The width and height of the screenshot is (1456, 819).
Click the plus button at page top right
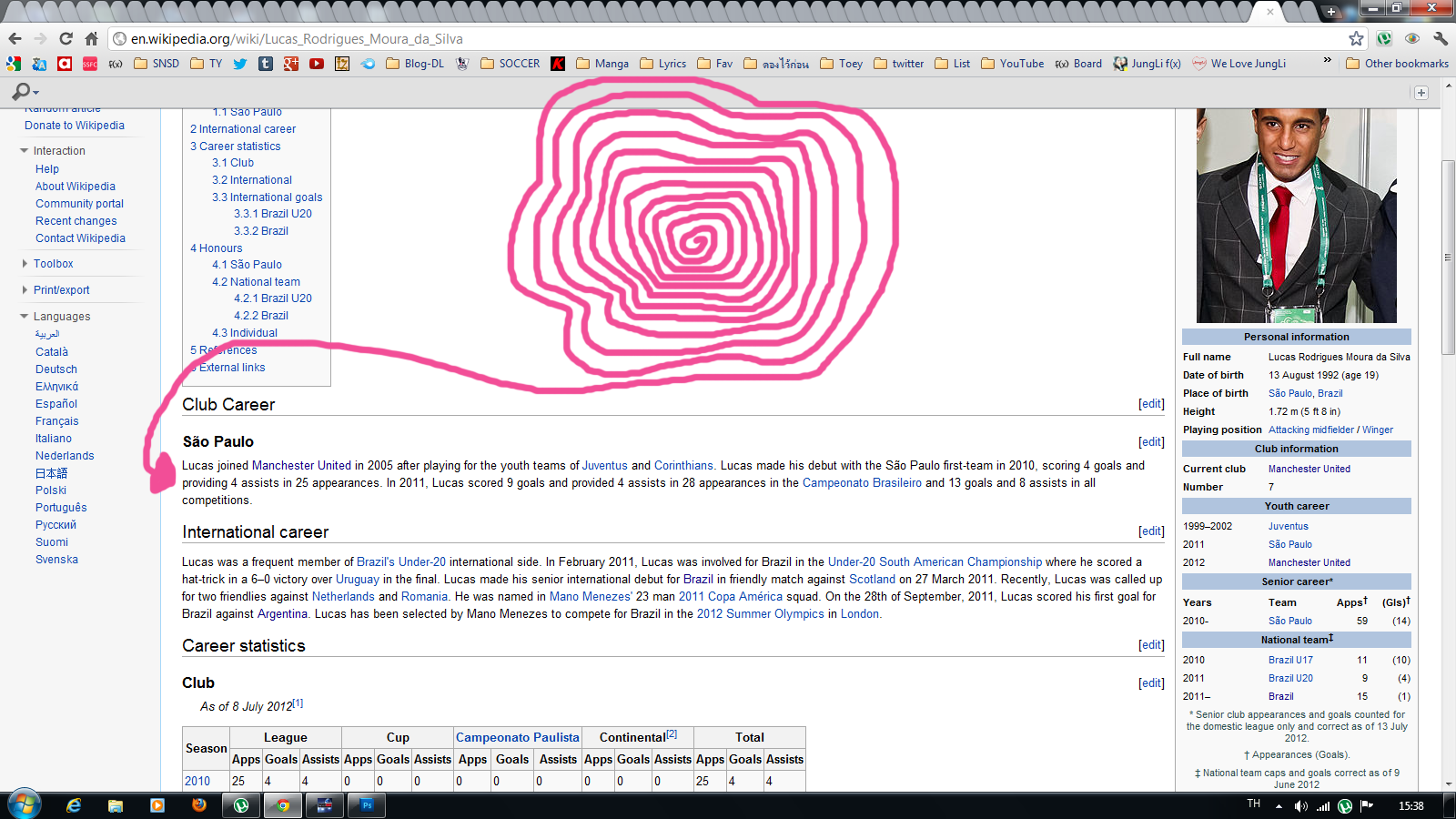tap(1421, 93)
